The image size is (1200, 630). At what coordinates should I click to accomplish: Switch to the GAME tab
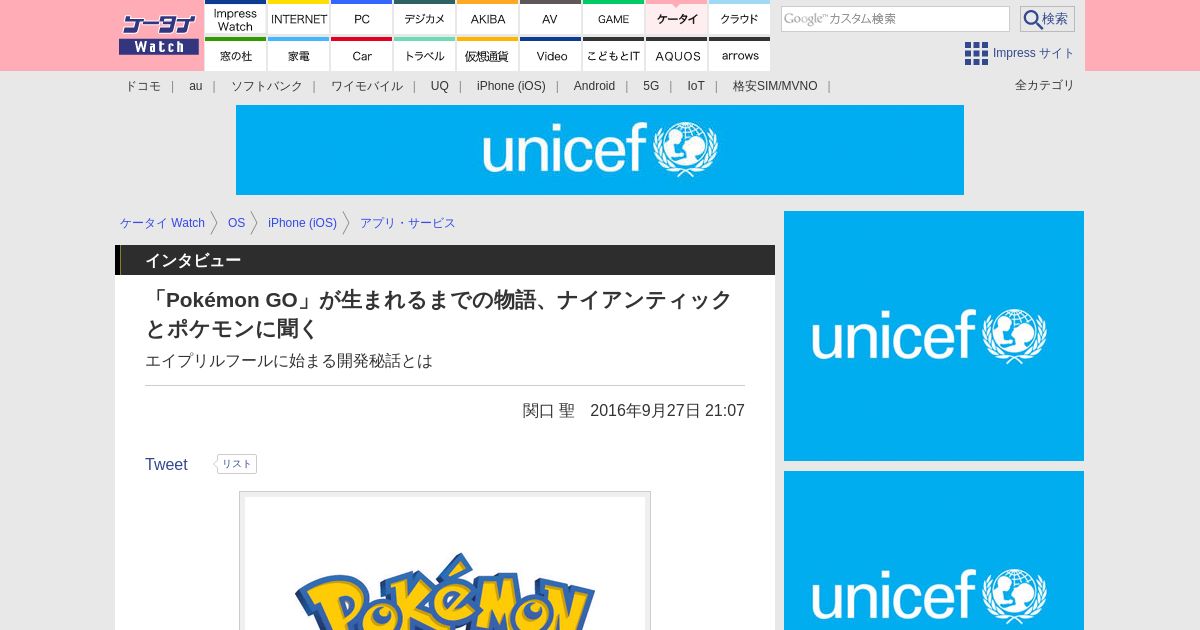[x=614, y=18]
